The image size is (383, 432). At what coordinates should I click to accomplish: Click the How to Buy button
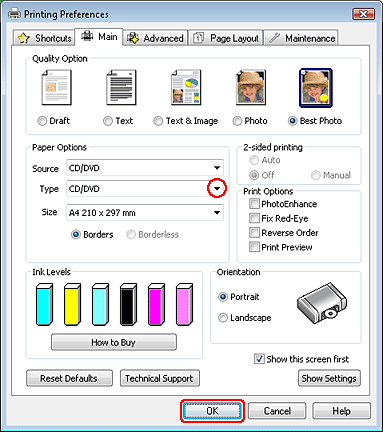[x=114, y=342]
